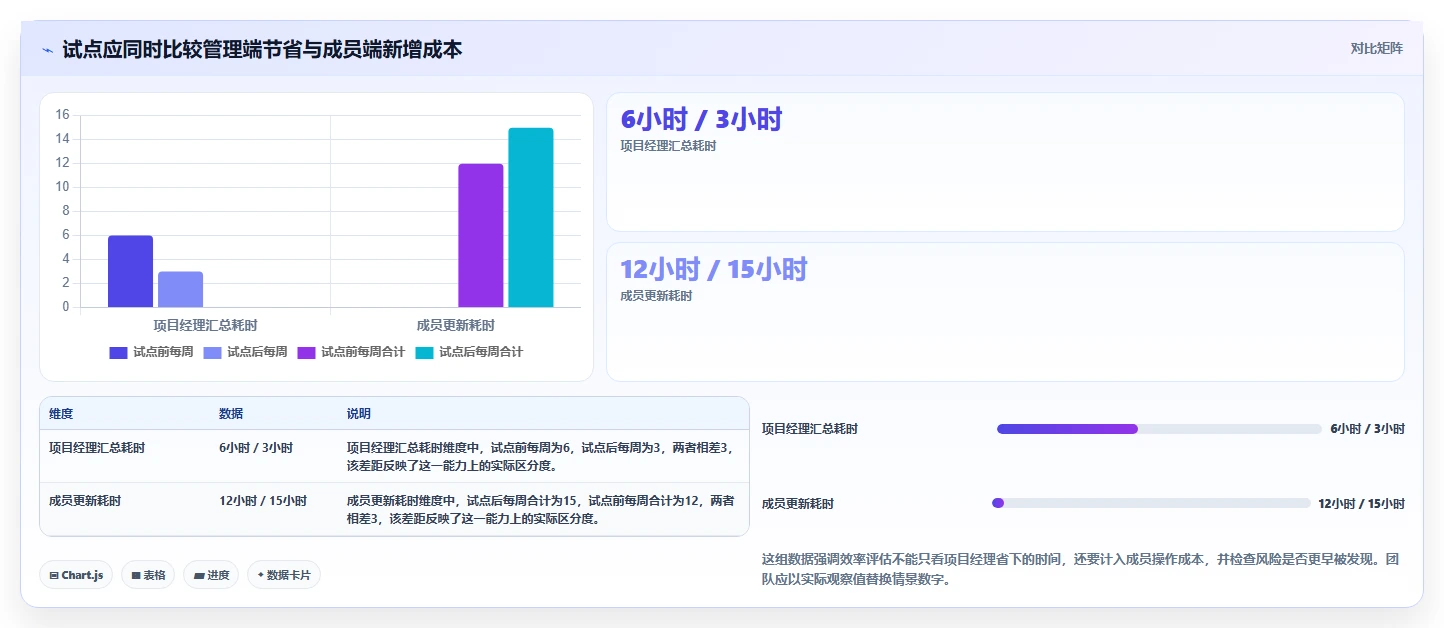The image size is (1444, 628).
Task: Click the 成员更新耗时 row description text
Action: [540, 510]
